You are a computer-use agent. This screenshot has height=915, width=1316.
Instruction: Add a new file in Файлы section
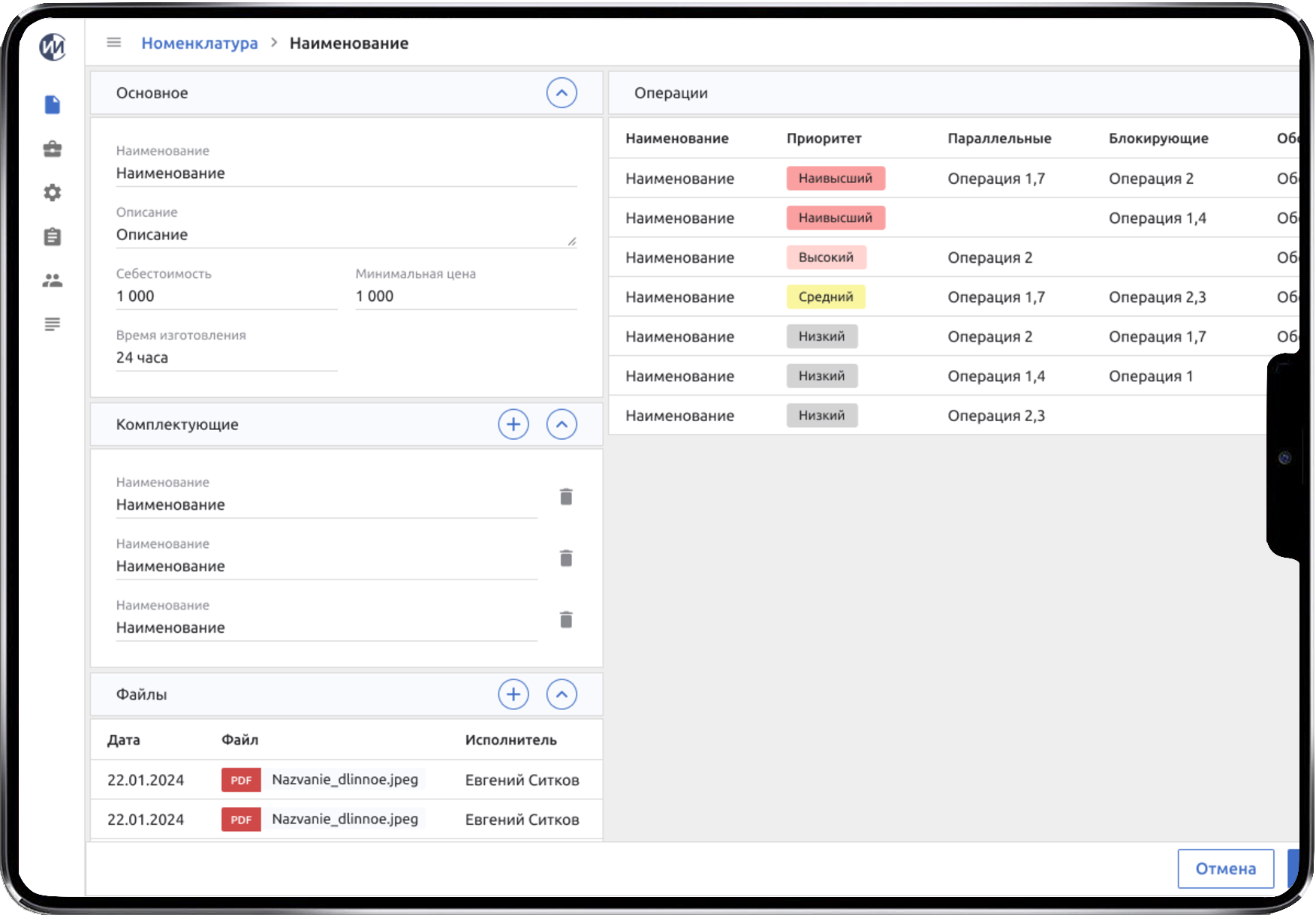tap(513, 695)
